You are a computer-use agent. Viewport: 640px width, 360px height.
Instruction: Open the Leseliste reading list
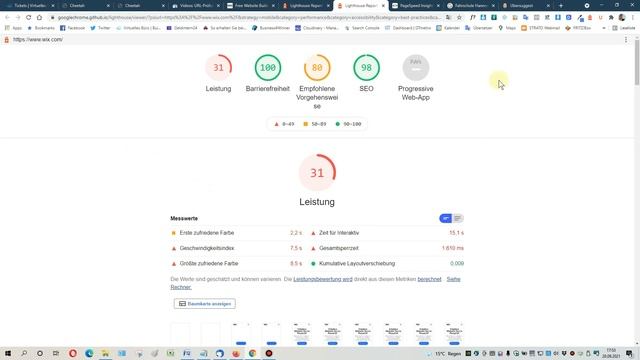click(624, 28)
